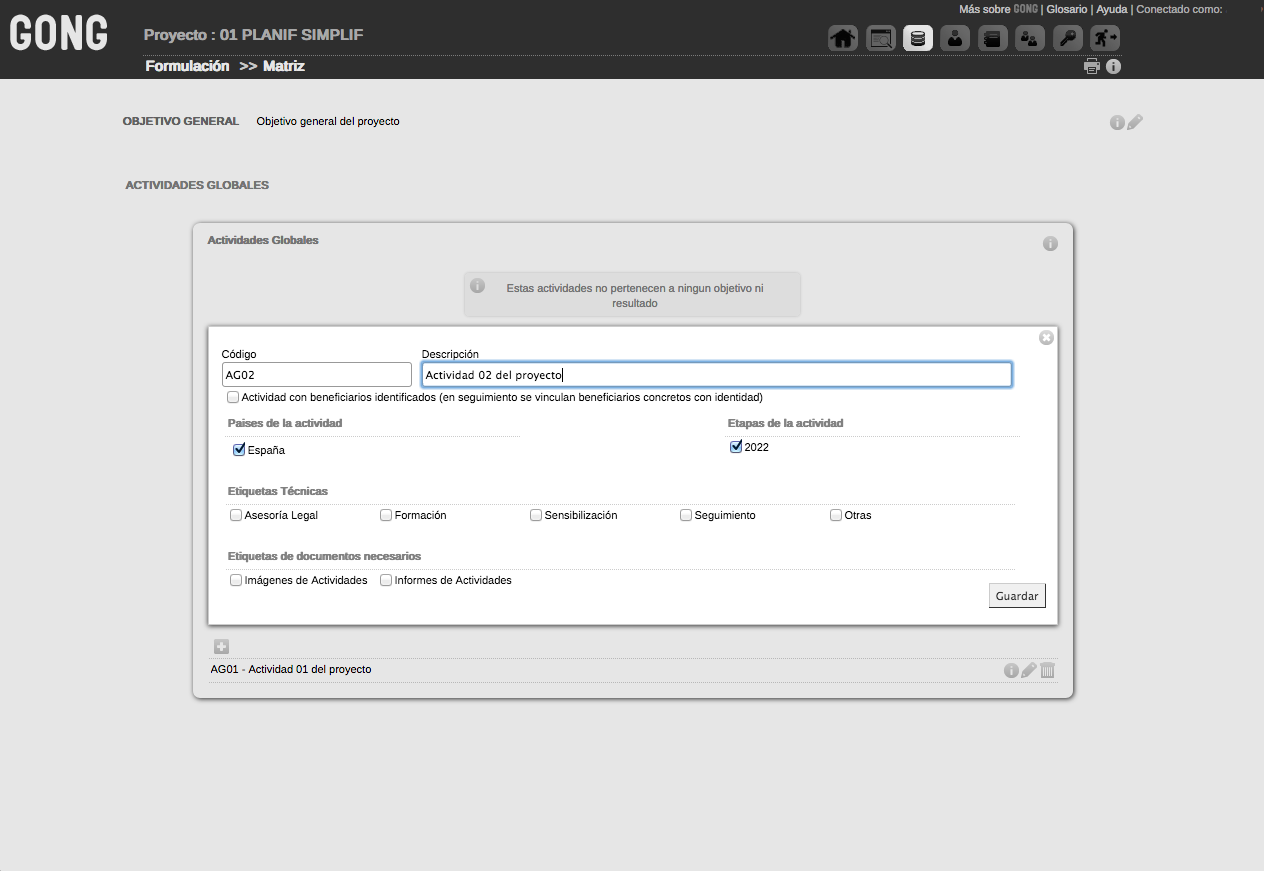Open the Glosario link
The height and width of the screenshot is (871, 1264).
click(x=1066, y=9)
